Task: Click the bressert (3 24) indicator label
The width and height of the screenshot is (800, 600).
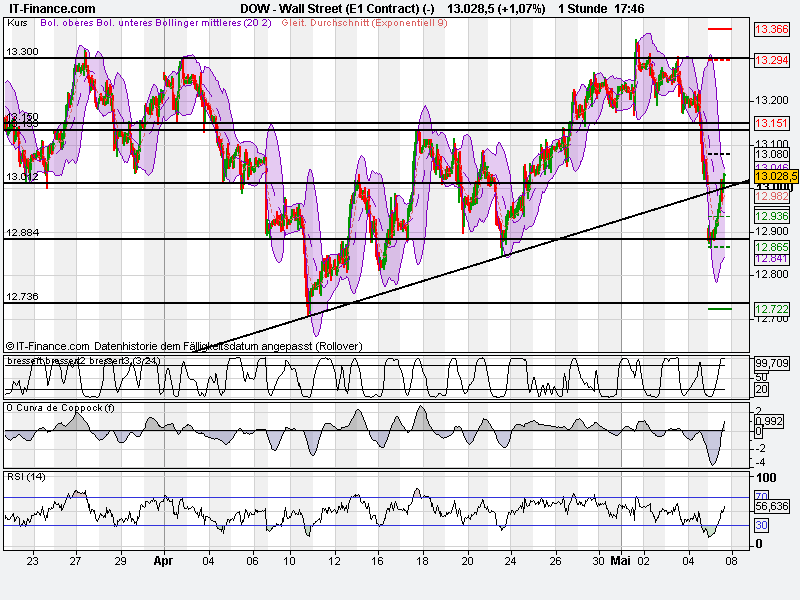Action: [84, 361]
